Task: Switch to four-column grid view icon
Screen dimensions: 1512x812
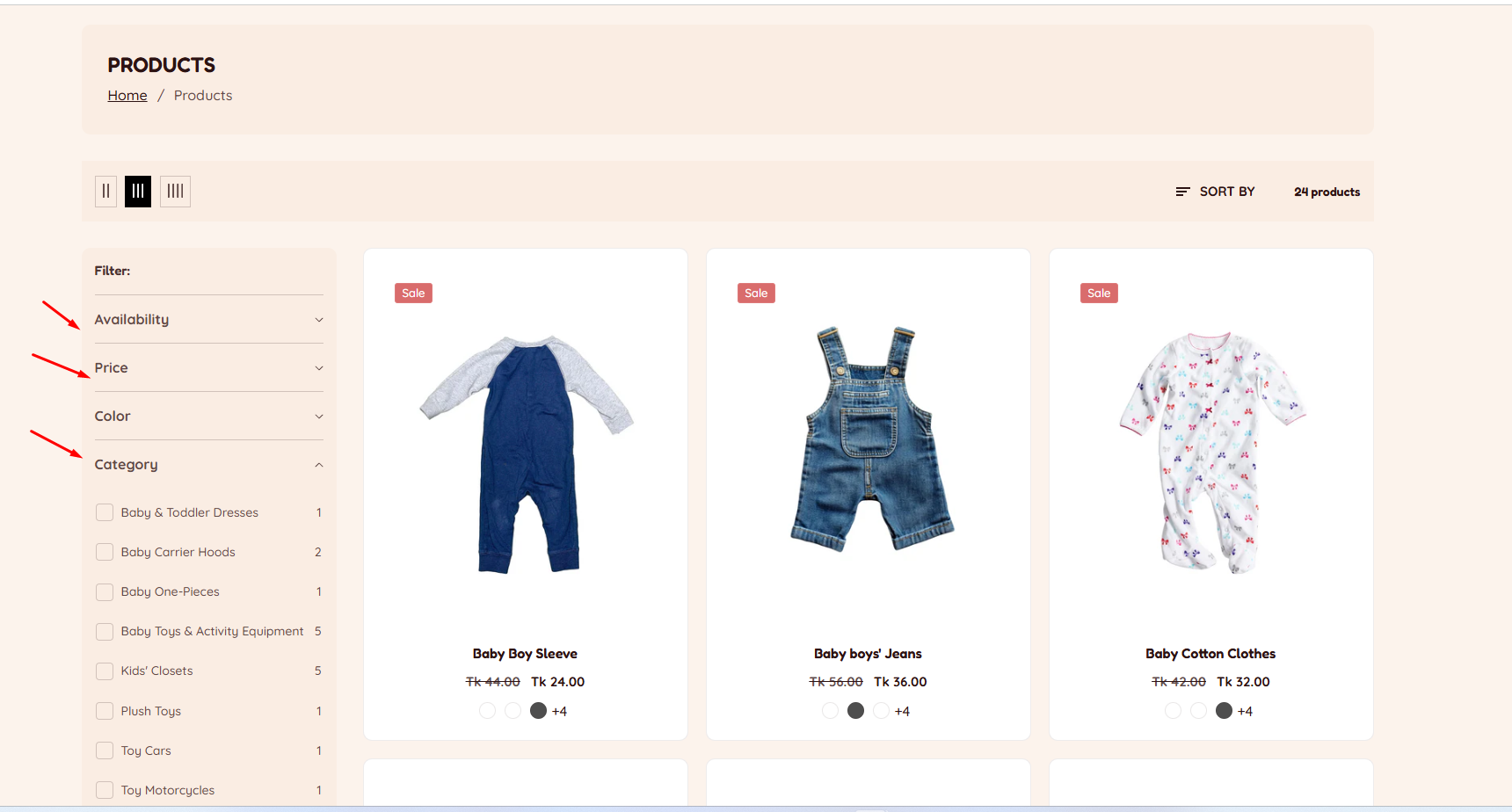Action: coord(175,191)
